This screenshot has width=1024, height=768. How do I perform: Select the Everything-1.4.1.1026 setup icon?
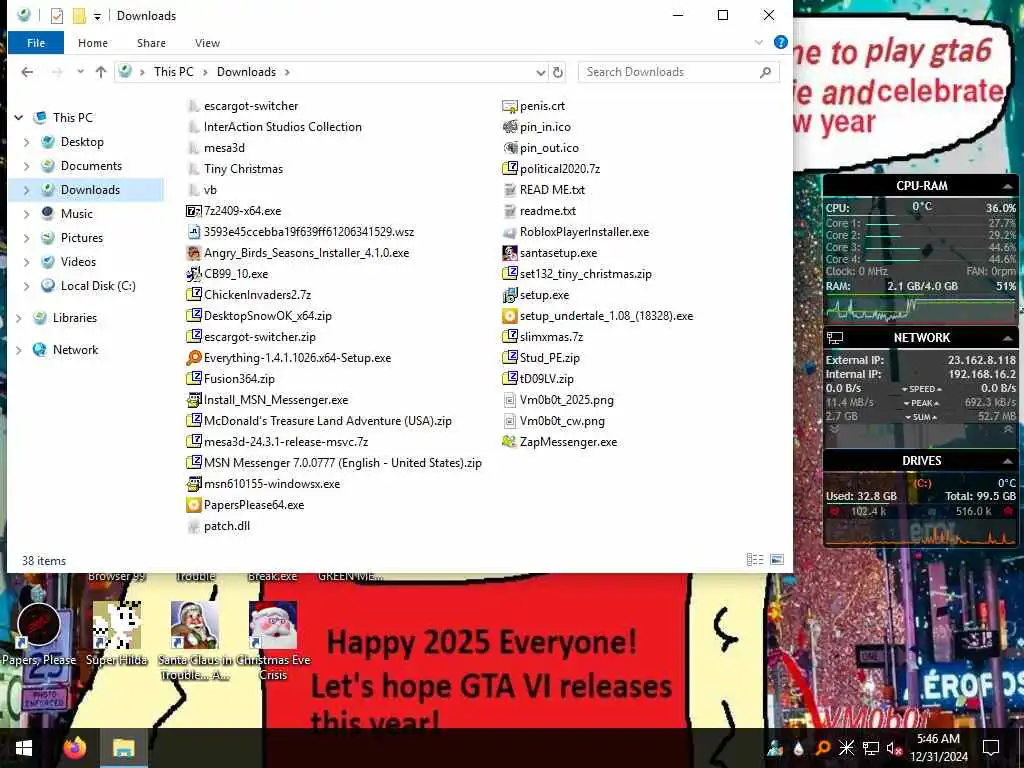tap(193, 358)
